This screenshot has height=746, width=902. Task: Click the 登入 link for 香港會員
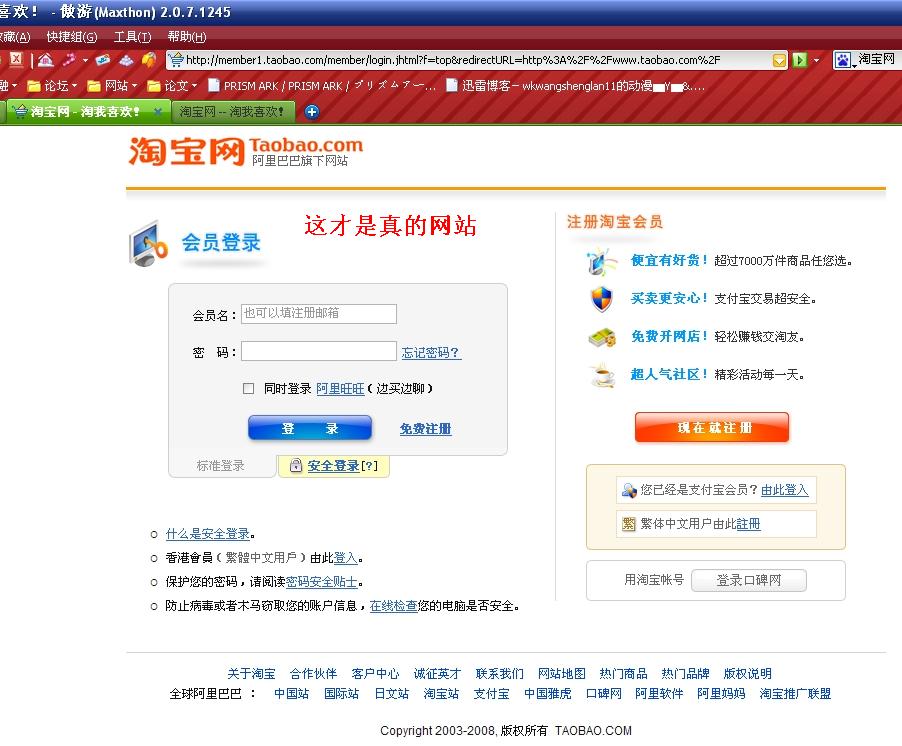(x=345, y=558)
